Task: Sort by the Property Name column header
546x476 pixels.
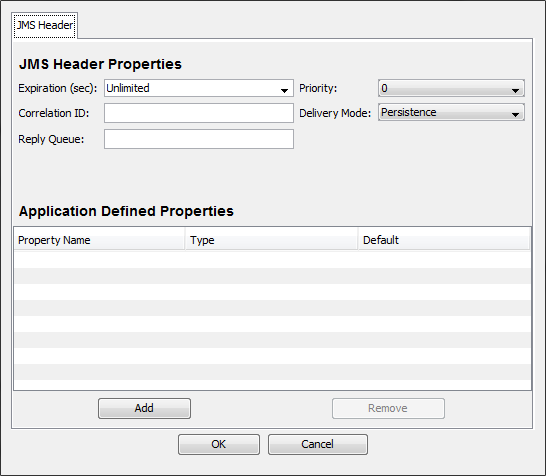Action: [x=99, y=240]
